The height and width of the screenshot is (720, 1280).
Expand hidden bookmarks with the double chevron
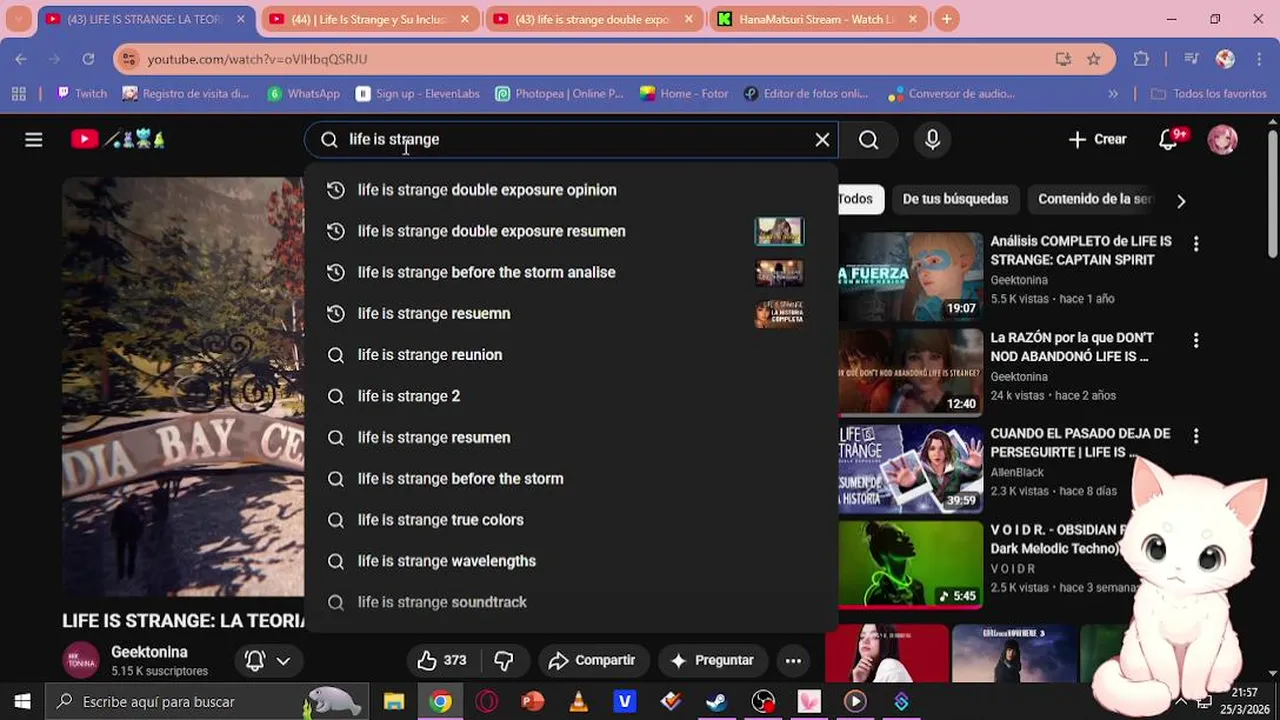1113,94
